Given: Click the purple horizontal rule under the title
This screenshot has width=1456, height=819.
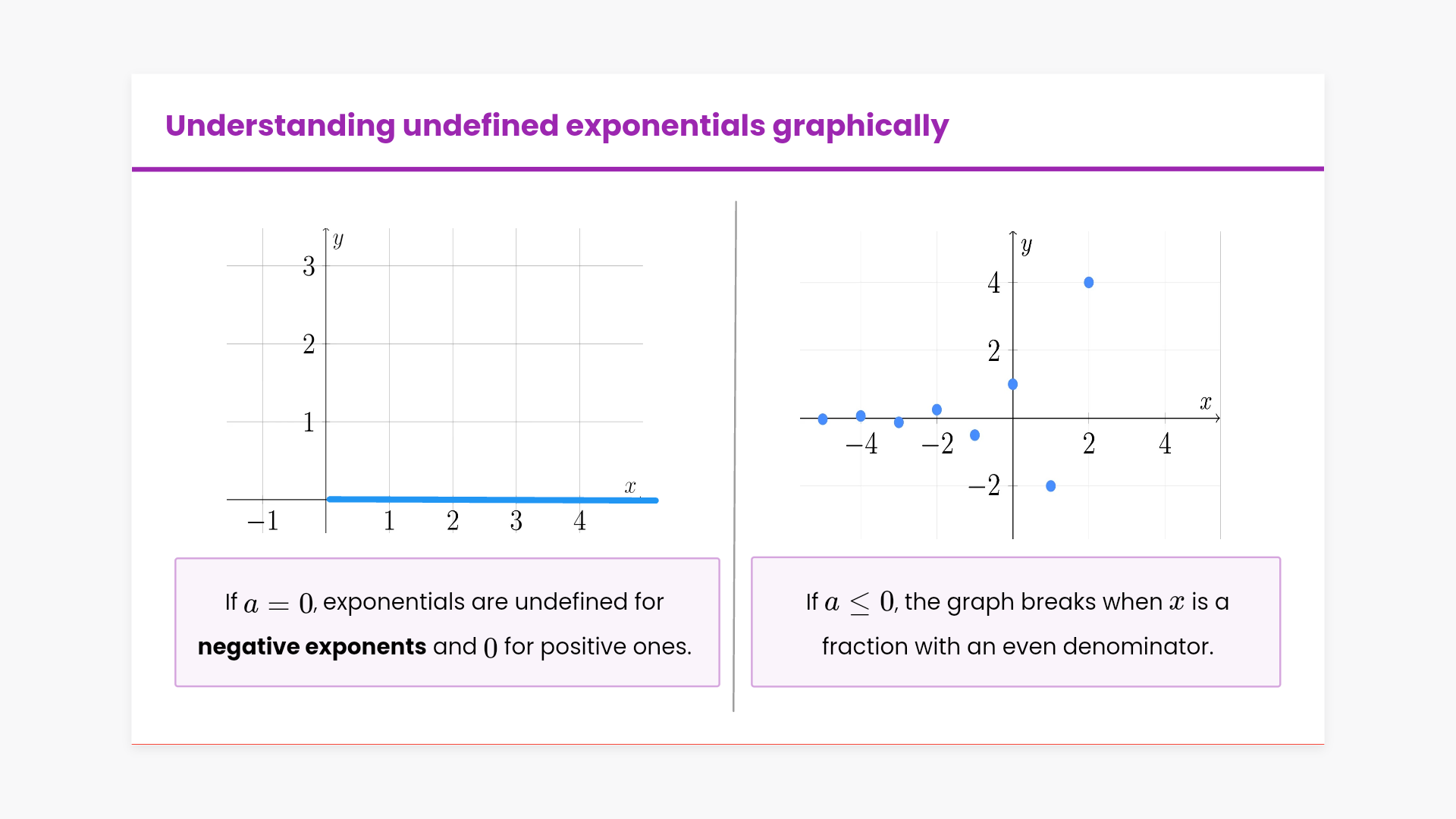Looking at the screenshot, I should coord(728,169).
